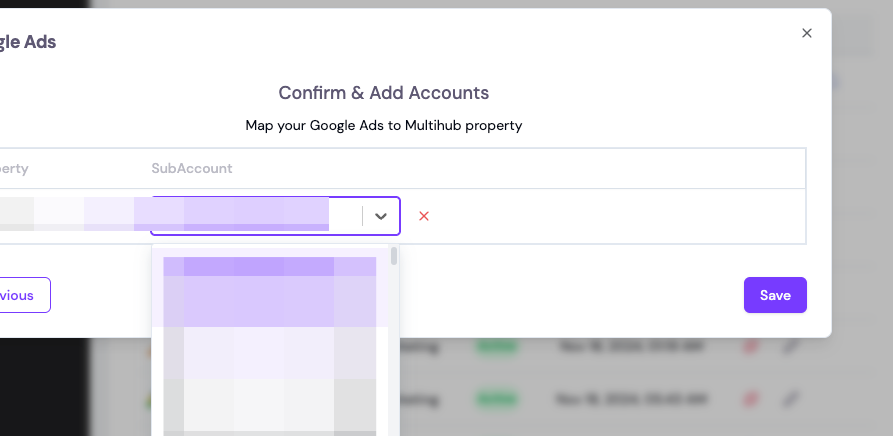The image size is (893, 436).
Task: Click the red delete icon in the upper background row
Action: pyautogui.click(x=751, y=346)
